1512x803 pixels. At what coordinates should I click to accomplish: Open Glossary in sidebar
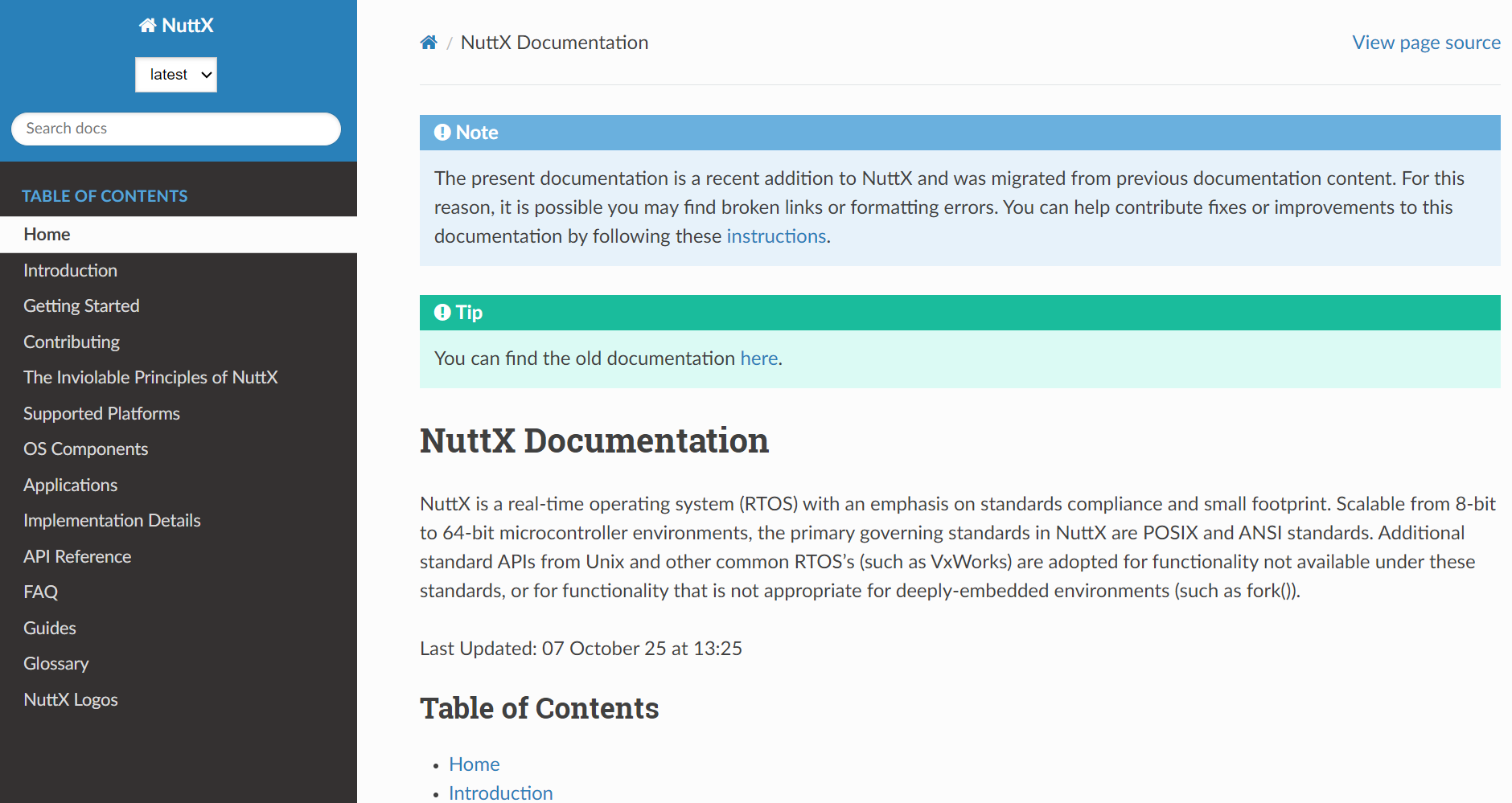tap(179, 664)
